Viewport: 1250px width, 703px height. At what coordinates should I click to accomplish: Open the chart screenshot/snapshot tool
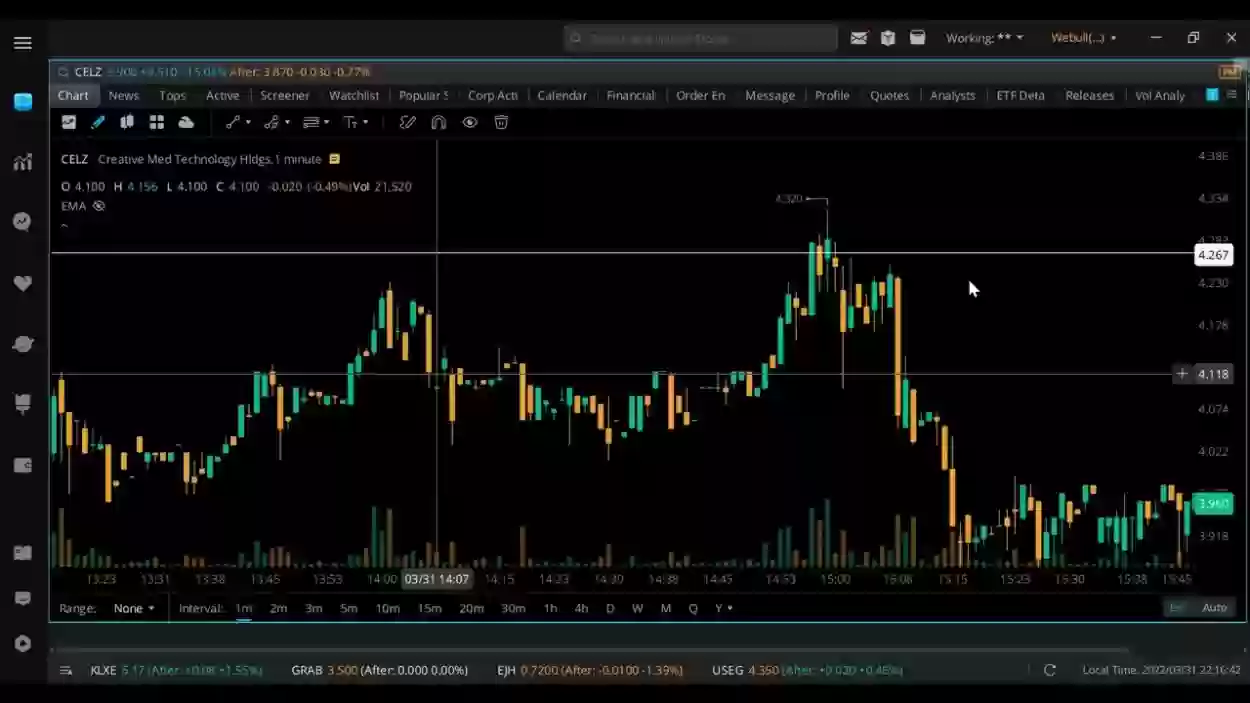click(69, 122)
